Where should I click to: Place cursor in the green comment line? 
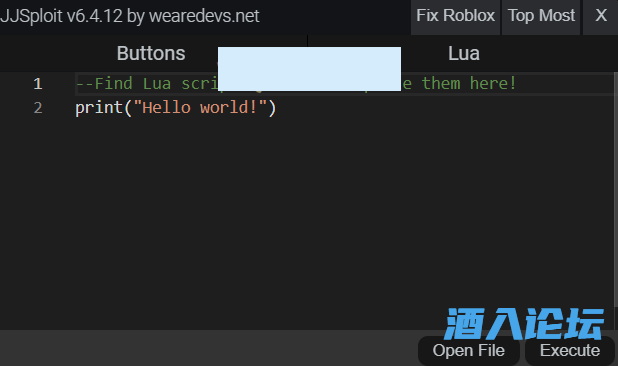[296, 84]
